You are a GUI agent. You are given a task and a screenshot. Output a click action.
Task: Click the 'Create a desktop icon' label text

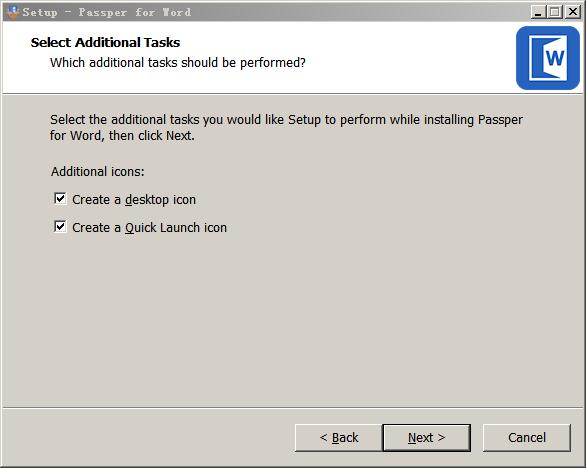click(134, 200)
